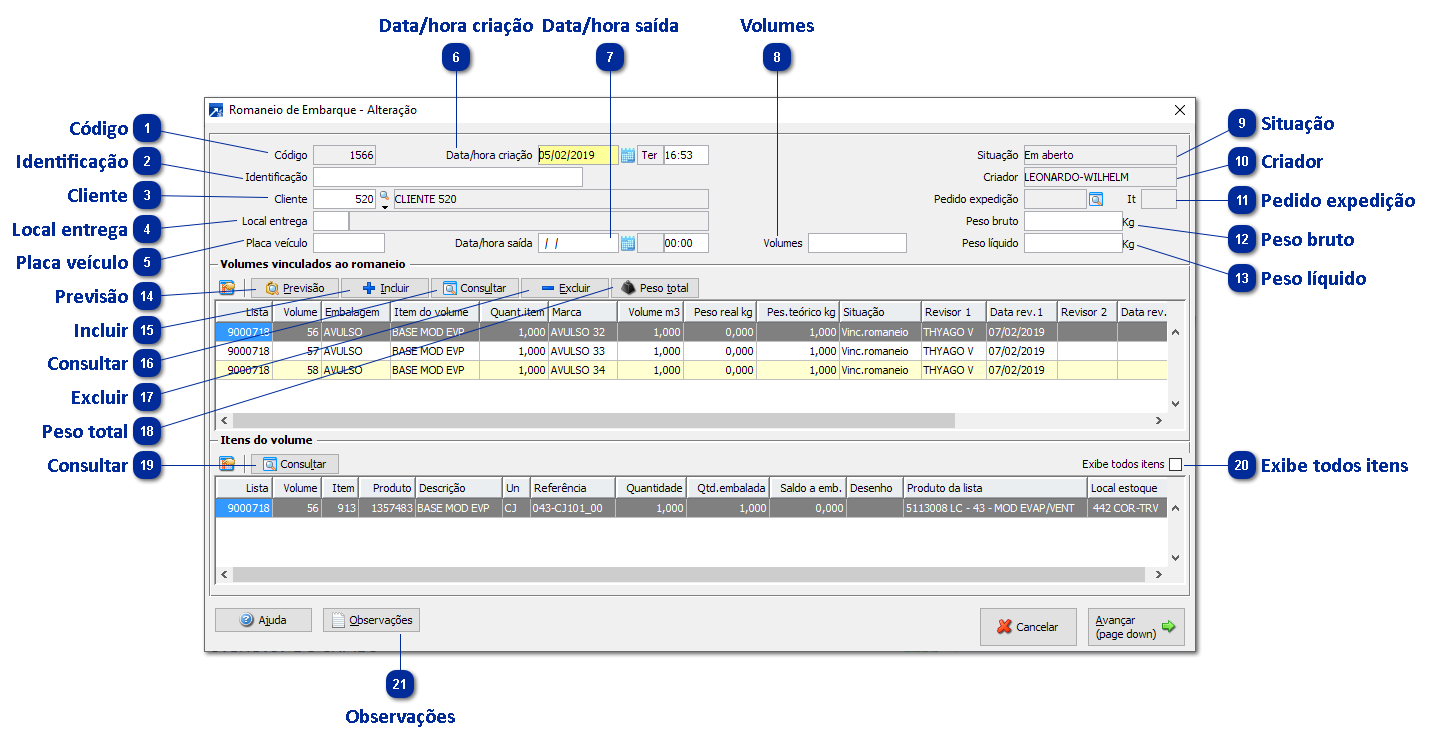Open the Observações button
This screenshot has height=745, width=1431.
point(371,620)
